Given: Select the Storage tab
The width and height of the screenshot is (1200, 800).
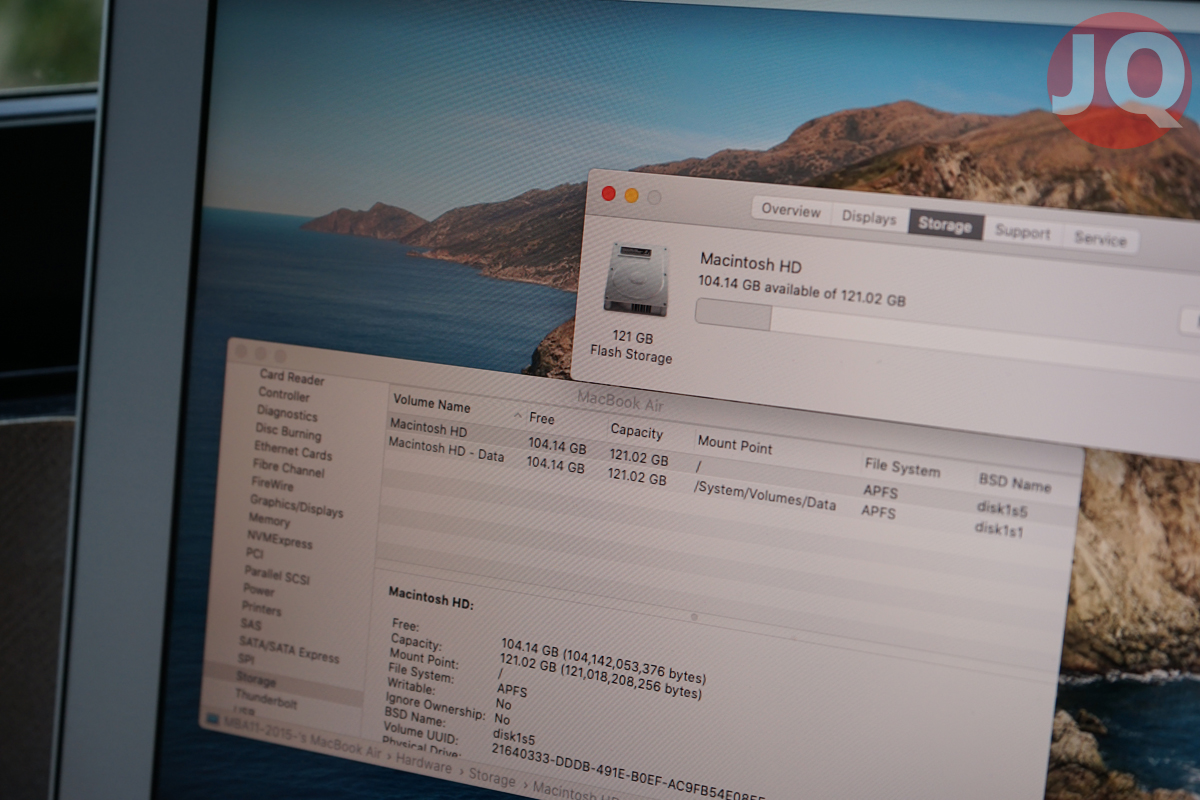Looking at the screenshot, I should (x=945, y=225).
